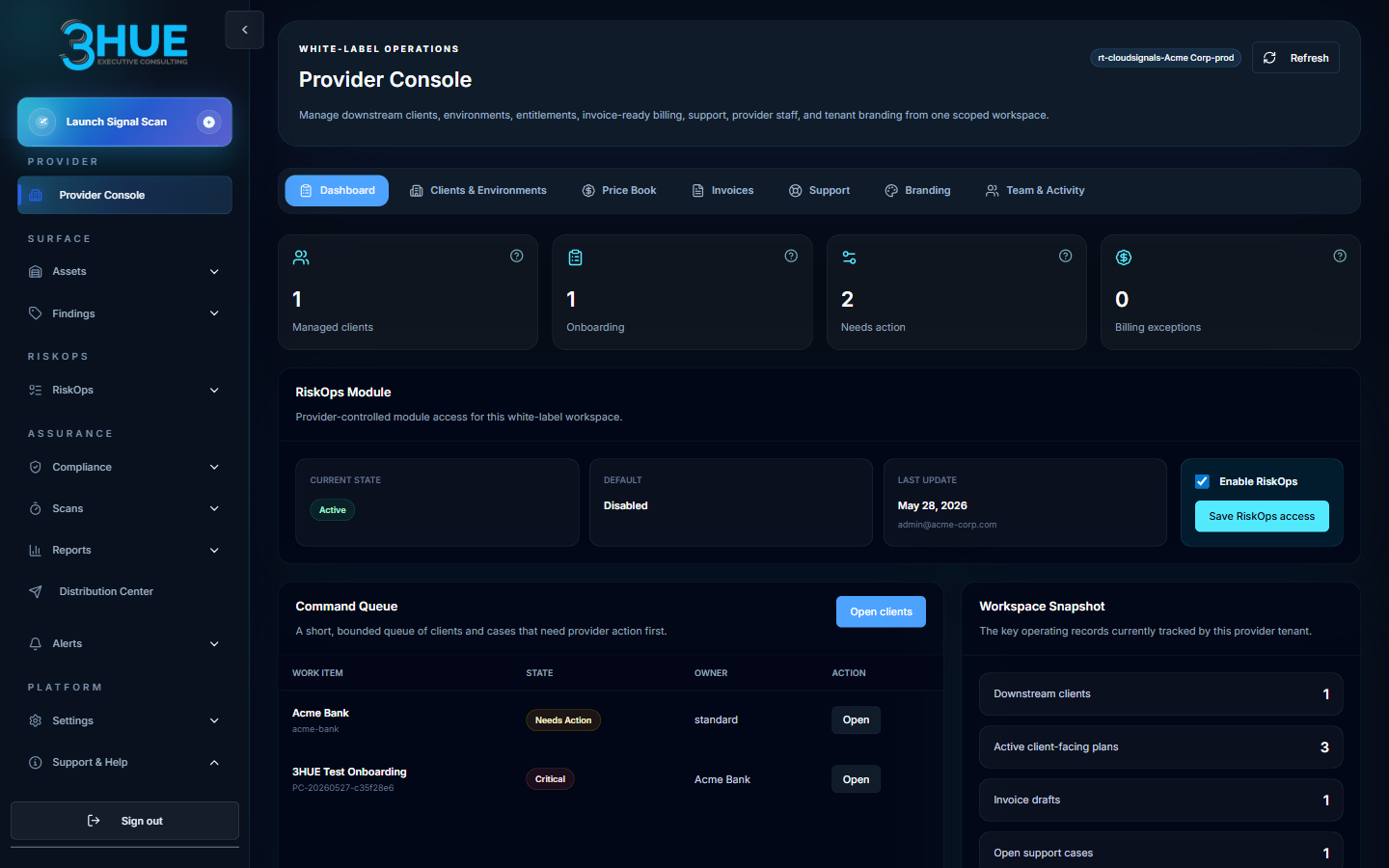This screenshot has height=868, width=1389.
Task: Click the Needs action sliders icon
Action: [x=849, y=258]
